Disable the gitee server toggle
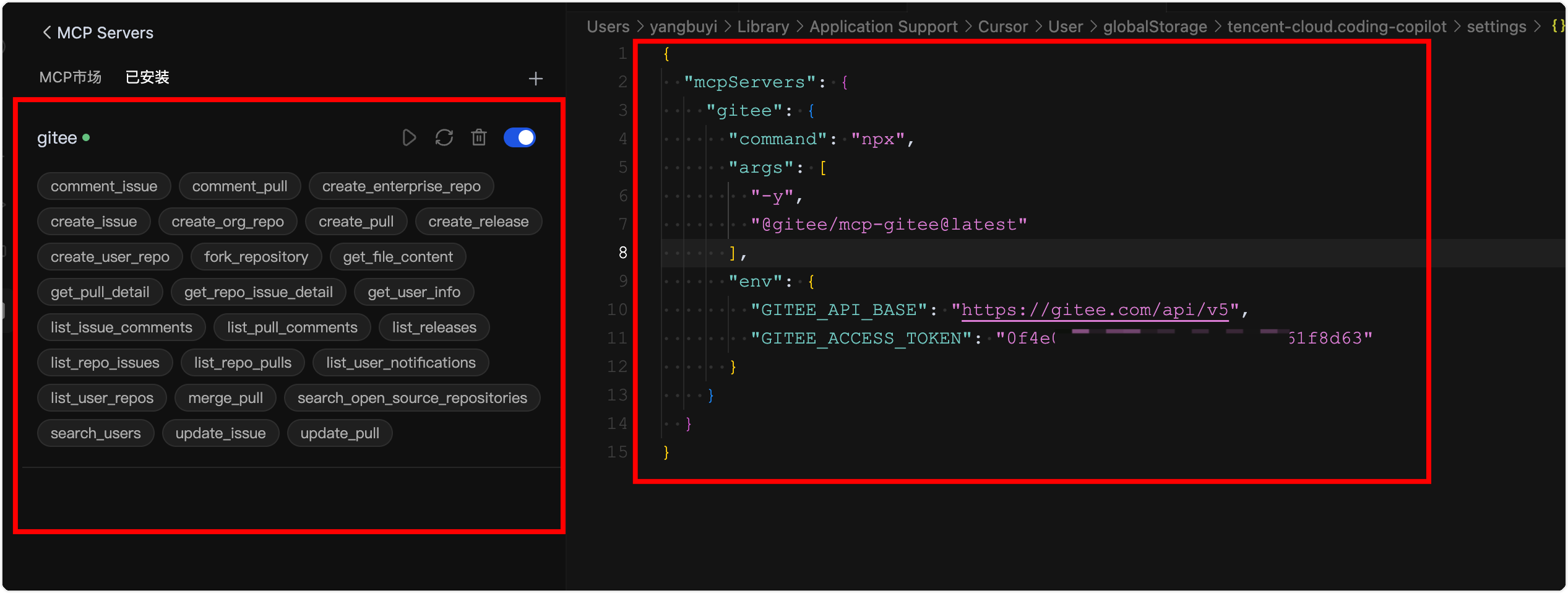This screenshot has width=1568, height=593. [x=520, y=137]
